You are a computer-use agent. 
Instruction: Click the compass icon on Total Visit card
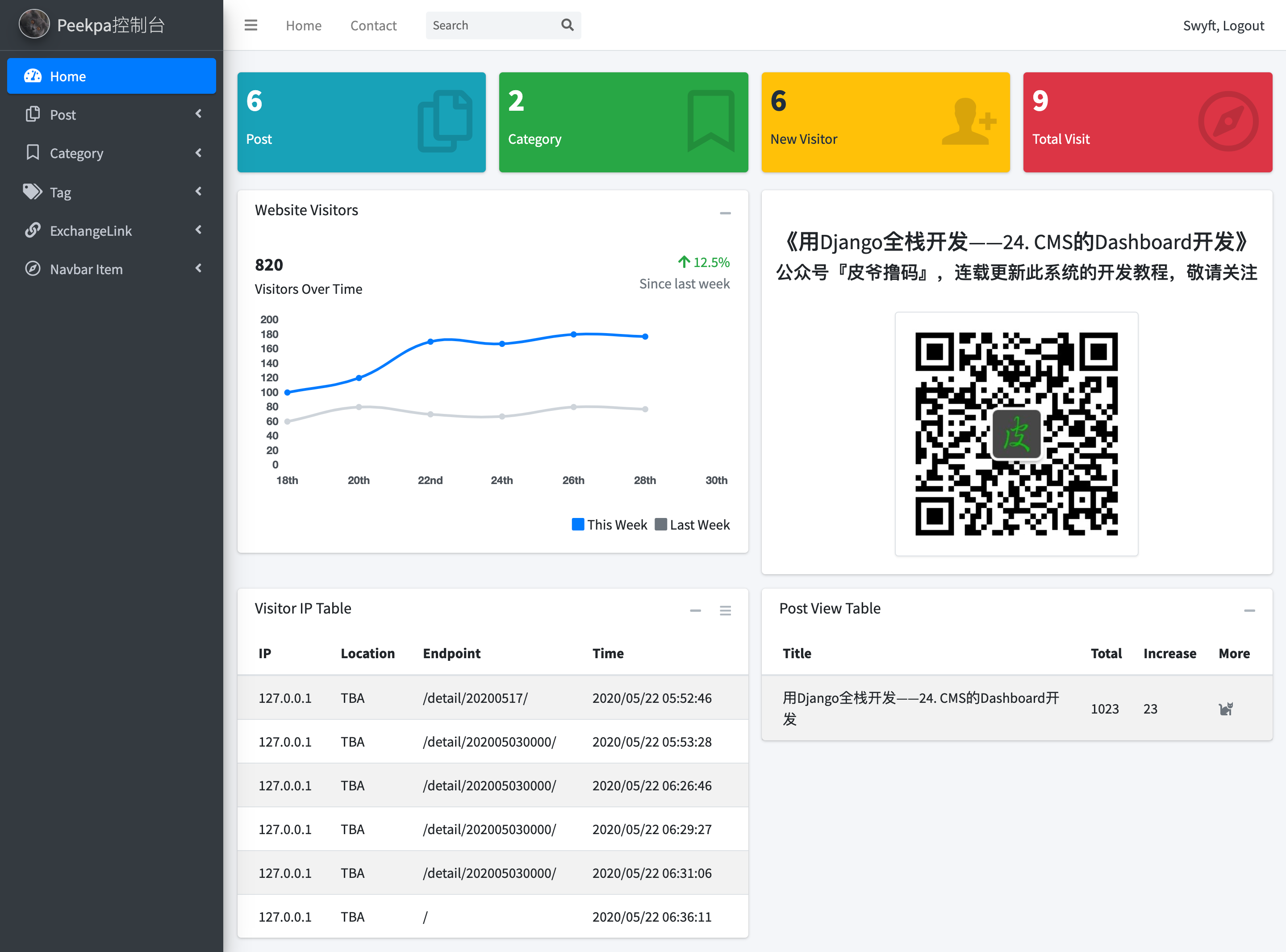click(1228, 121)
